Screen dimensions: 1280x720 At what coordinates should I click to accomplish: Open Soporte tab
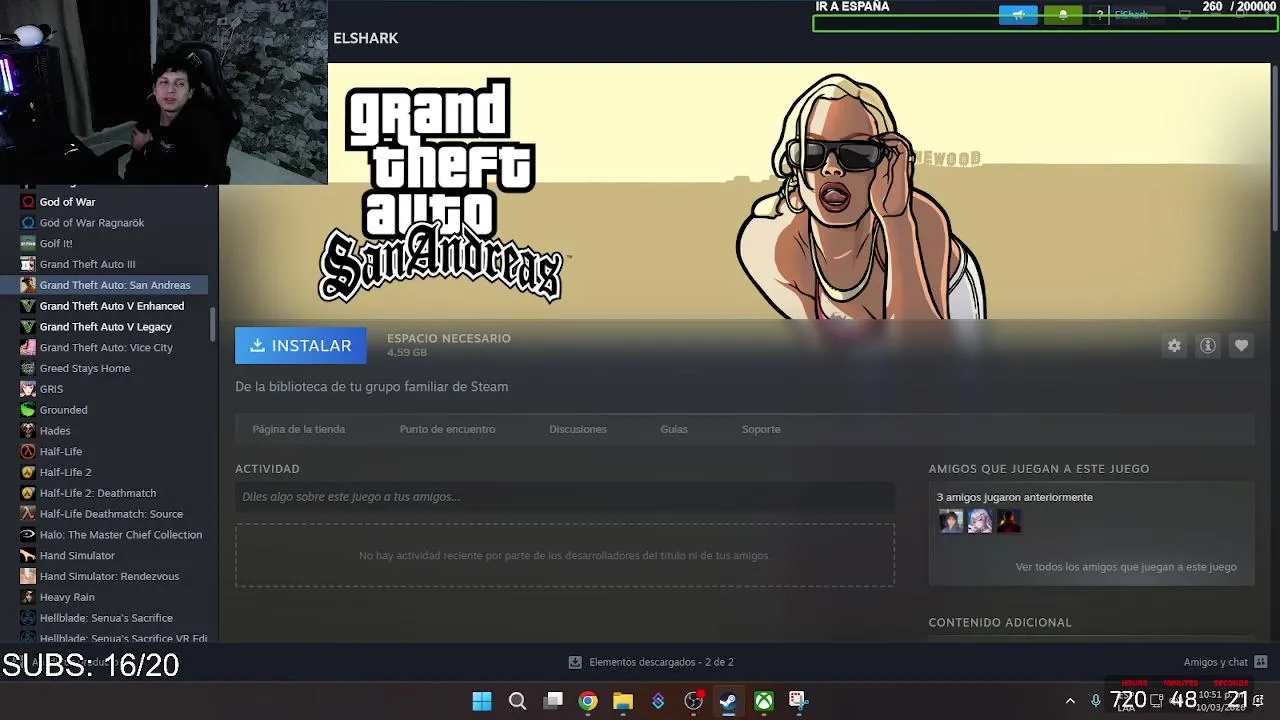(x=761, y=429)
